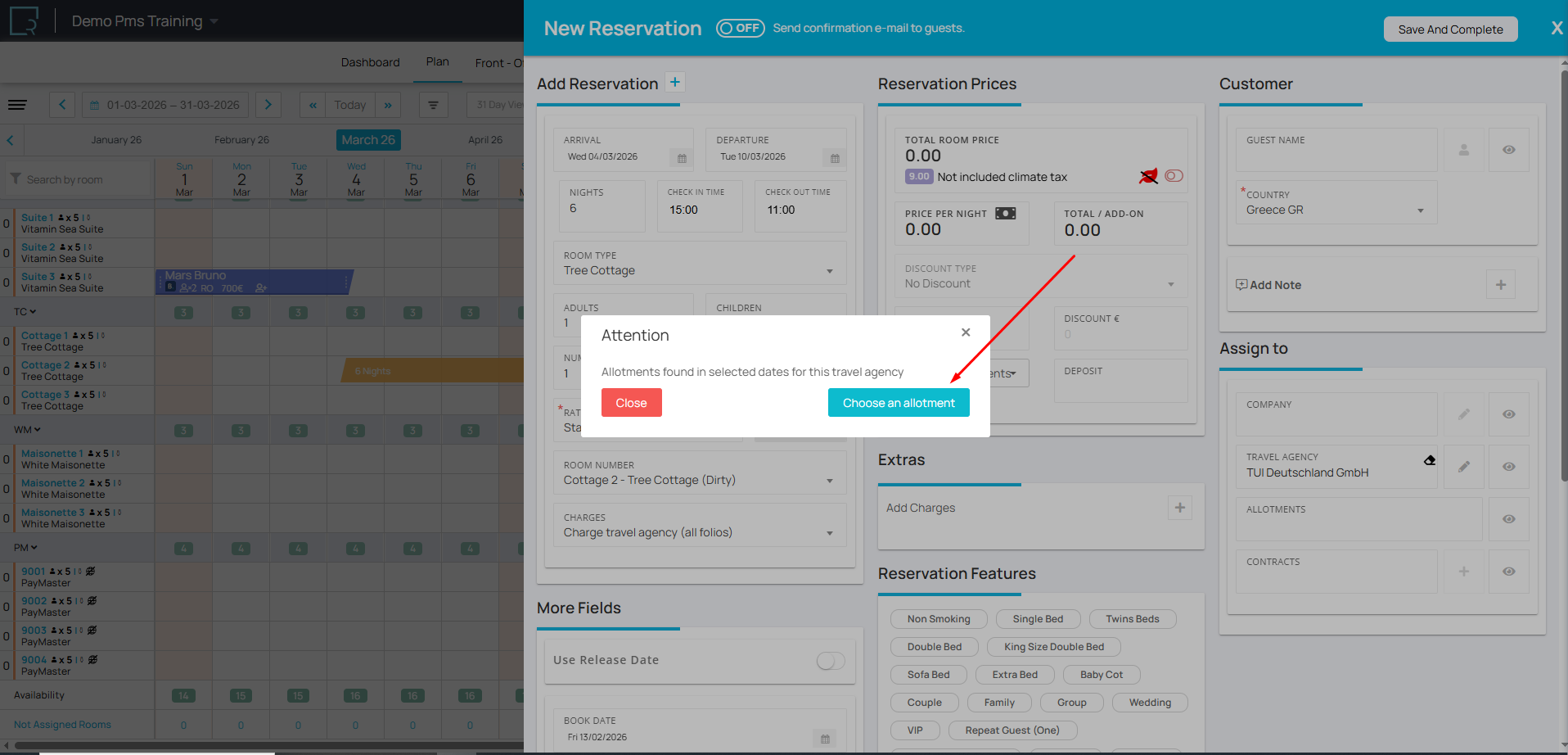Show the guest name eye icon details

click(1508, 150)
